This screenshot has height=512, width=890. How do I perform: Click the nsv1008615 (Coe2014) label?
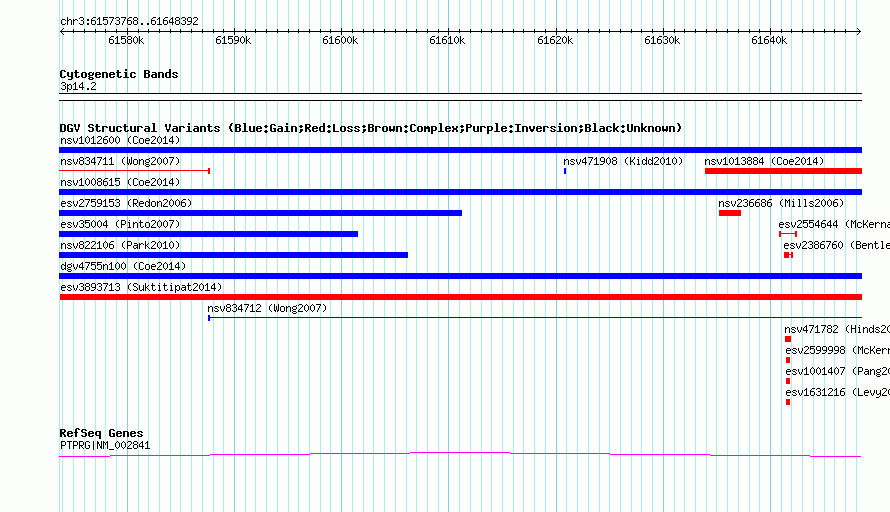(120, 182)
